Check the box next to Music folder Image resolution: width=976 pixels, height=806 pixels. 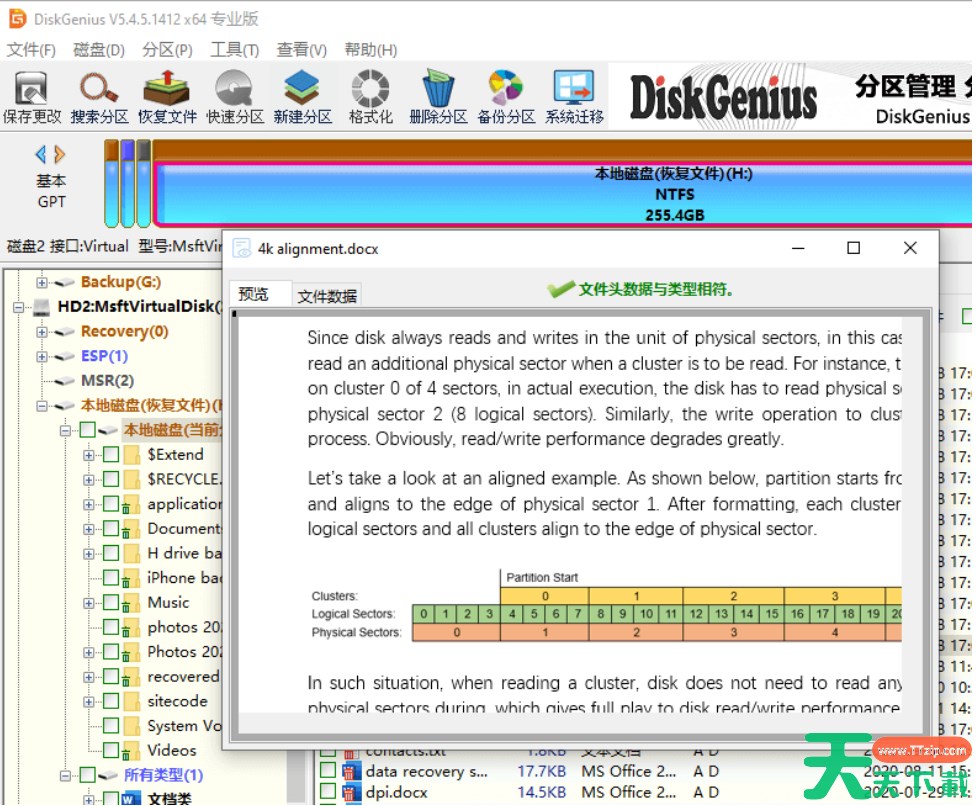coord(111,603)
